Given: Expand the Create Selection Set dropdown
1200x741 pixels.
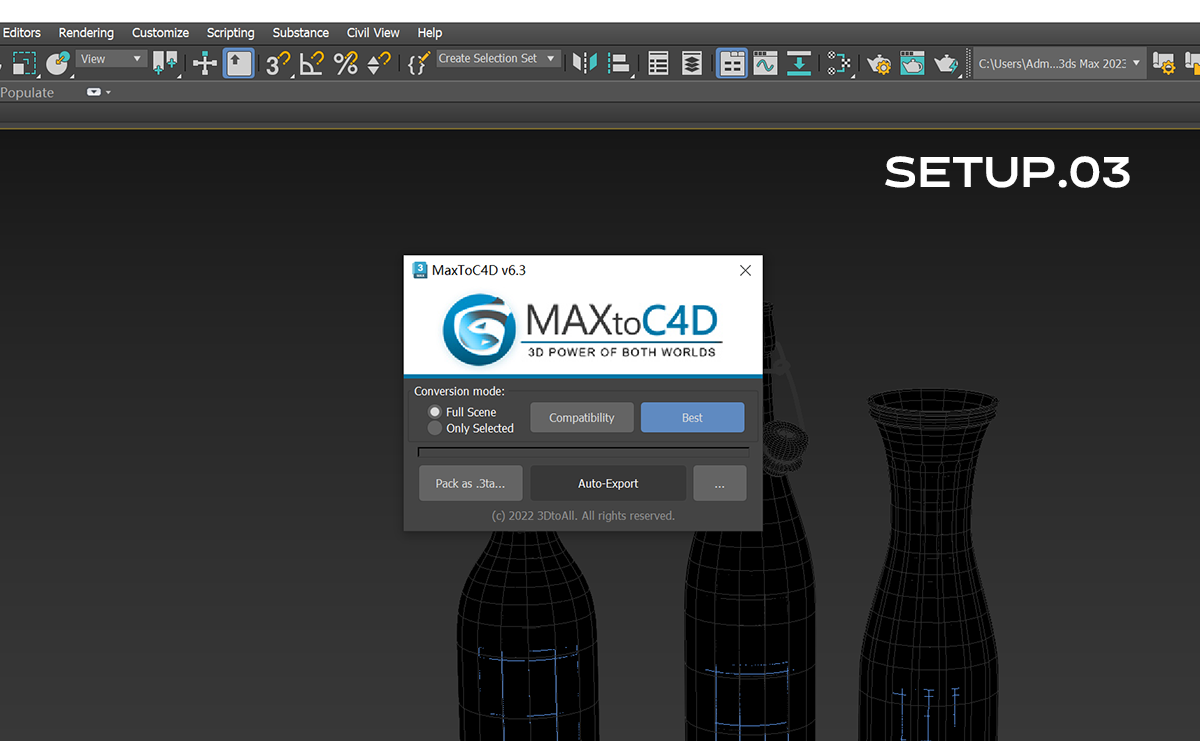Looking at the screenshot, I should tap(550, 59).
